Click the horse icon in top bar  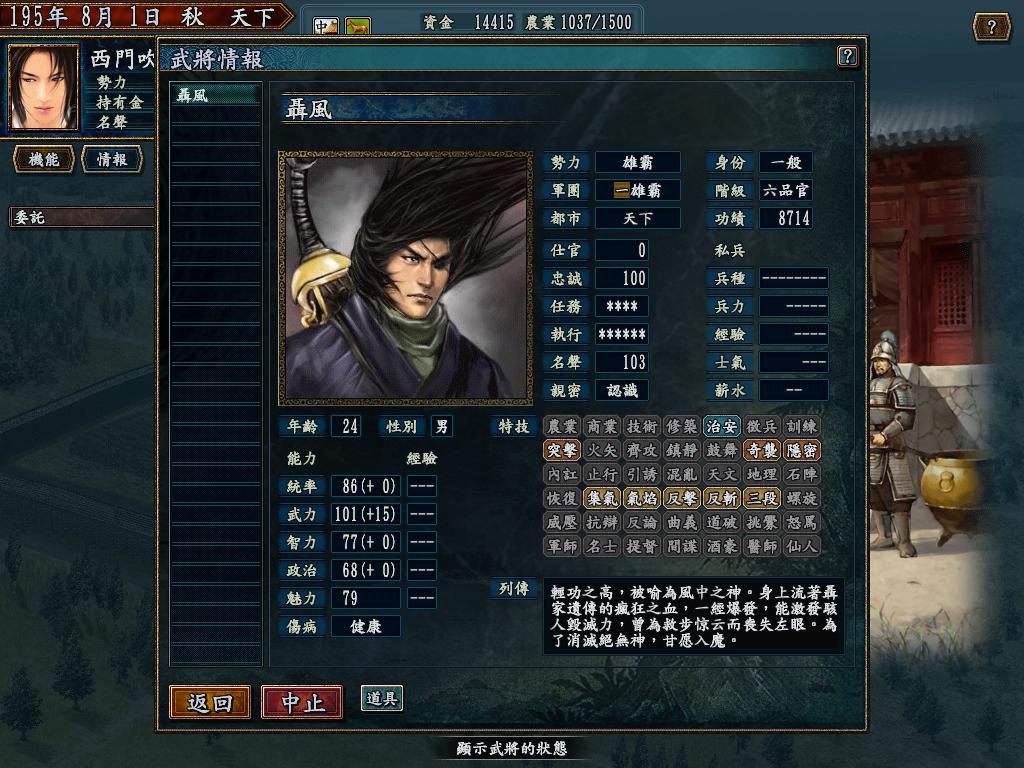click(x=358, y=27)
